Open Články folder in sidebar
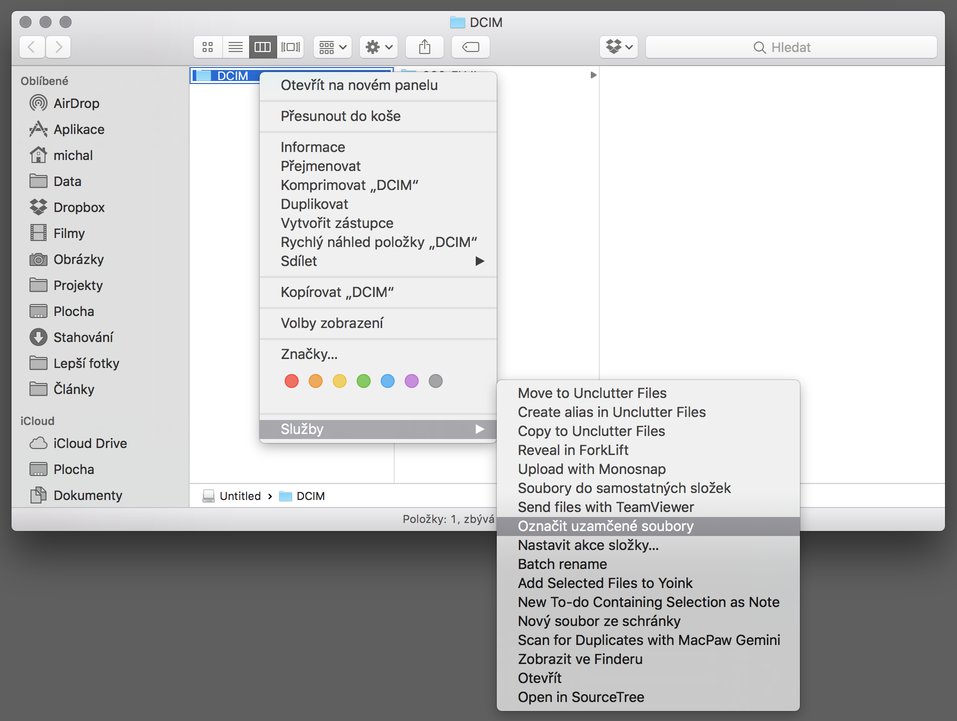Image resolution: width=957 pixels, height=721 pixels. [x=62, y=389]
